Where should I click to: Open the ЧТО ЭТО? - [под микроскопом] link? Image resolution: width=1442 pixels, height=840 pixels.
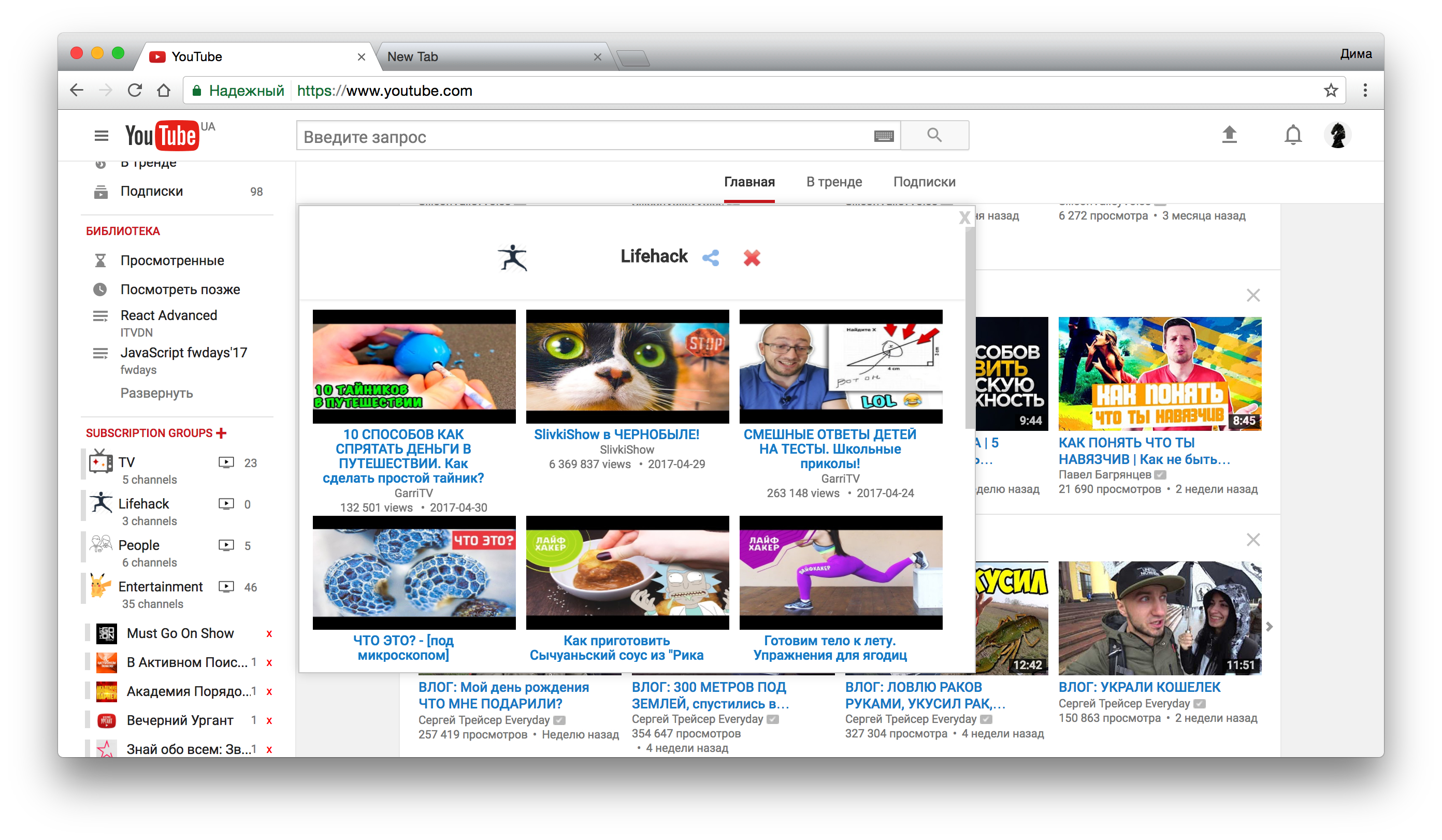[x=403, y=648]
